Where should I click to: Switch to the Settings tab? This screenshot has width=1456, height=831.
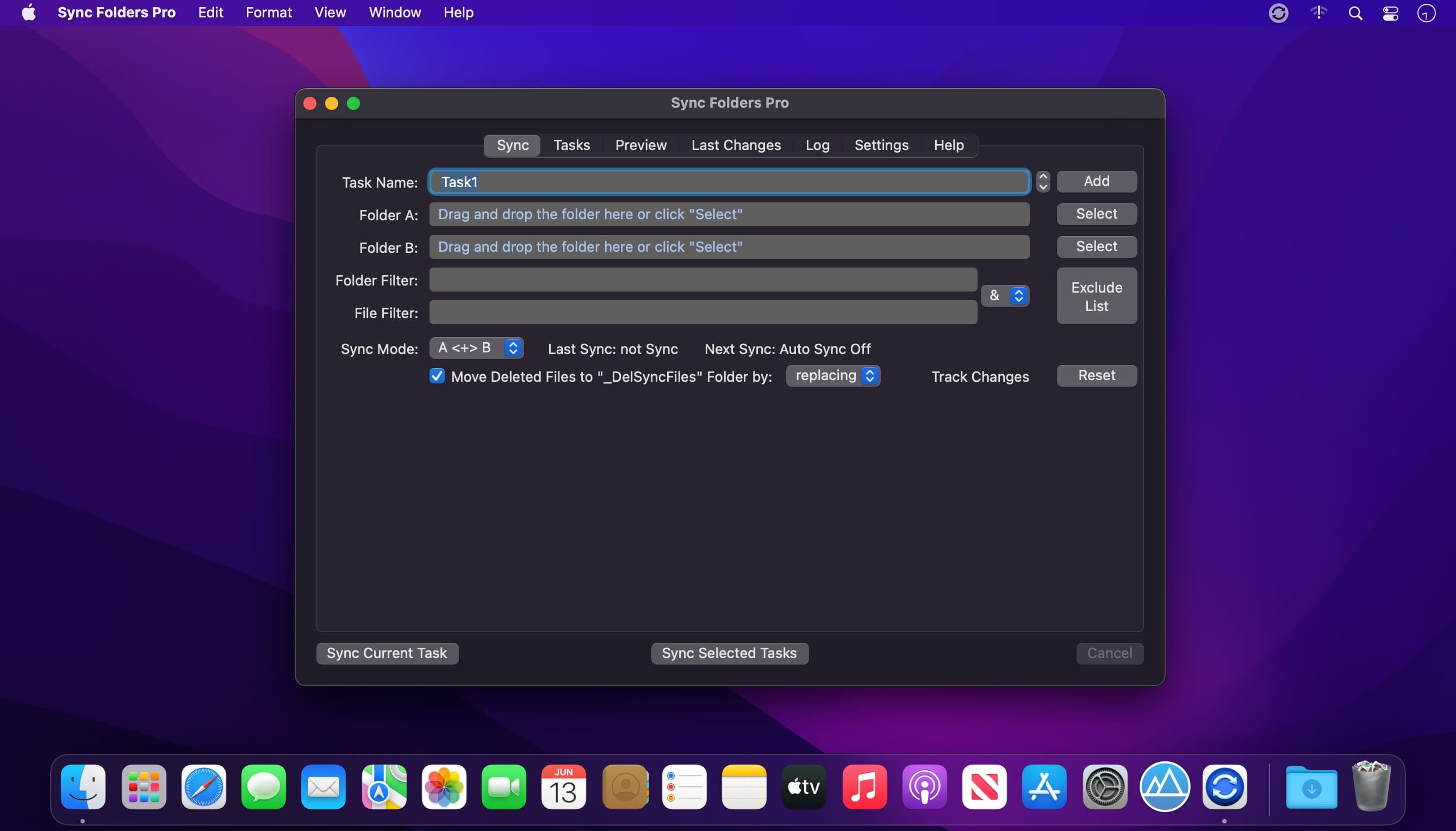pyautogui.click(x=881, y=145)
